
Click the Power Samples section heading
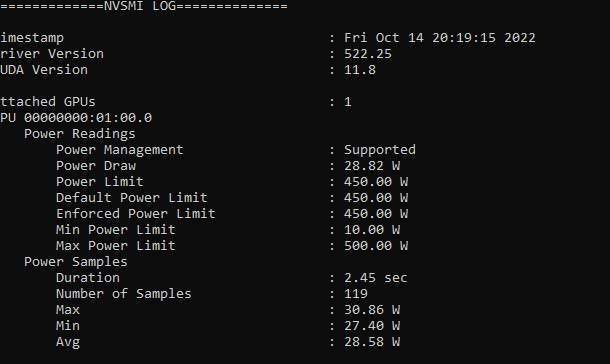76,262
